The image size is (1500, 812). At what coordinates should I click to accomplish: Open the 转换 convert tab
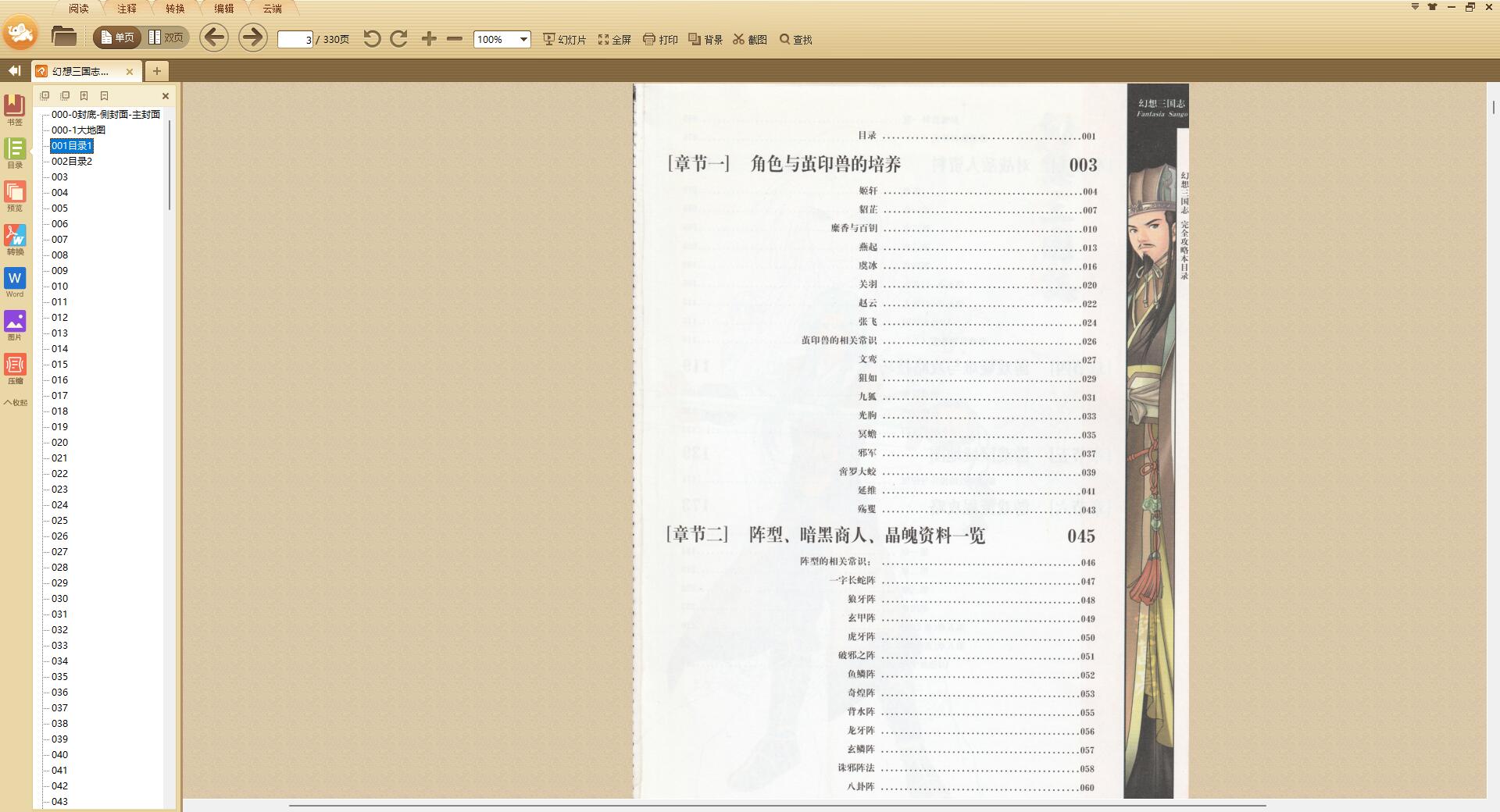(x=175, y=9)
